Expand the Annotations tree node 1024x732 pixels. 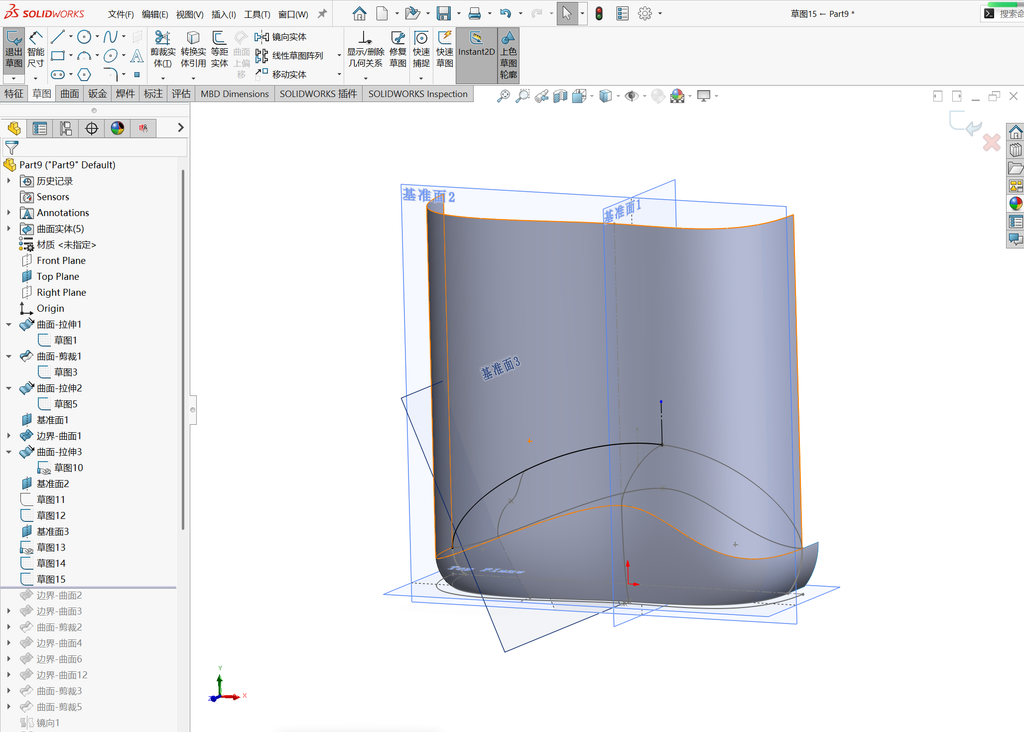8,213
